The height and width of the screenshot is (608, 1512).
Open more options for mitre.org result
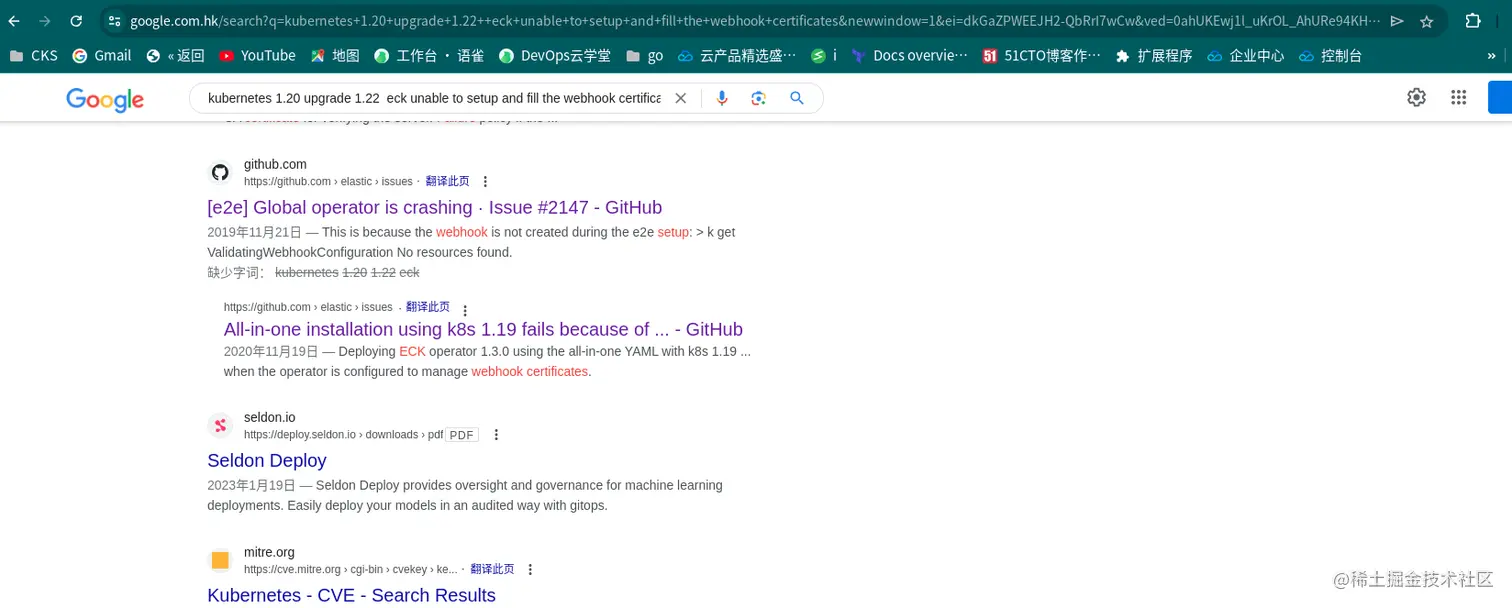pos(530,570)
